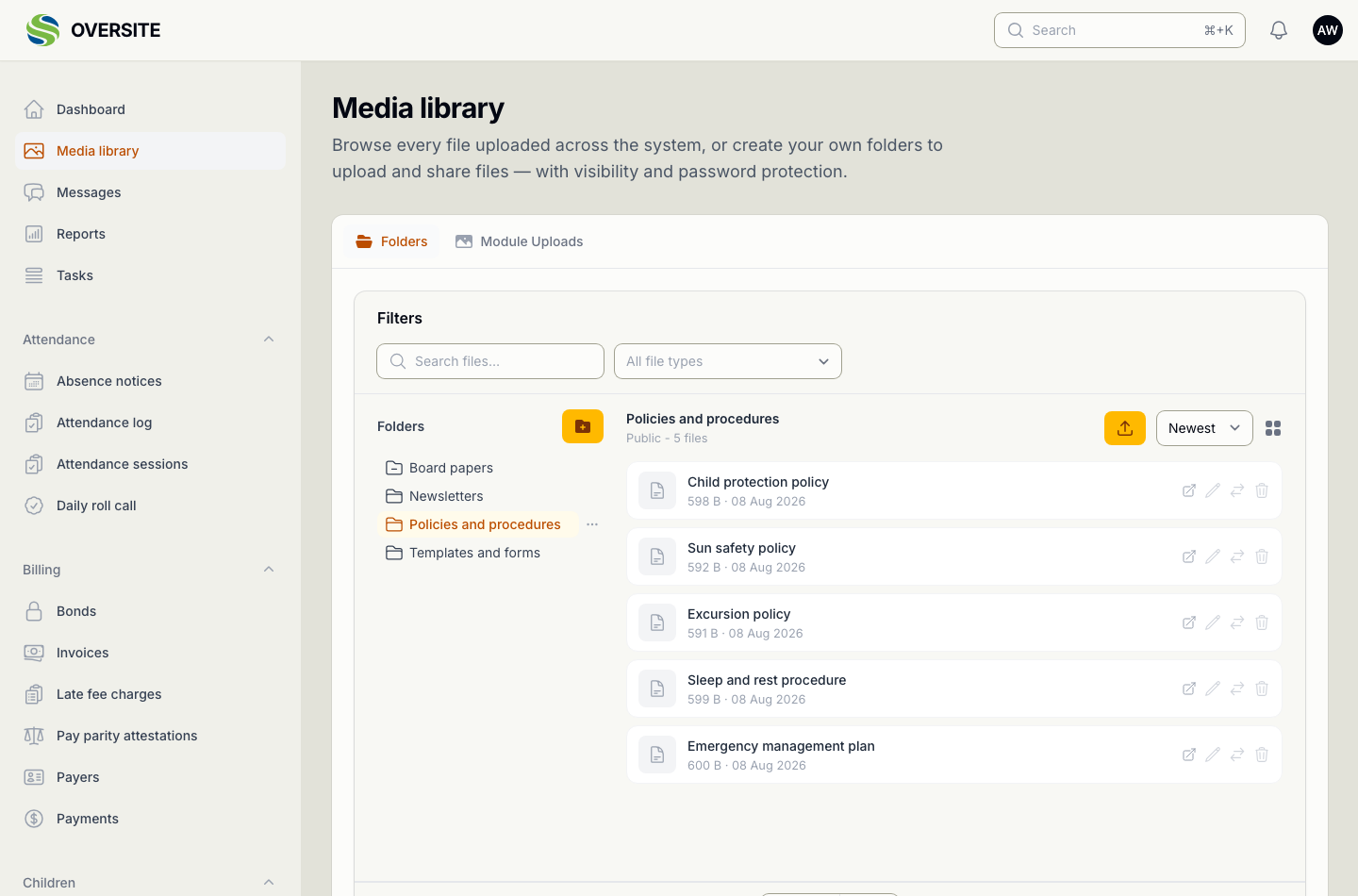Click the yellow upload file button

(1125, 428)
